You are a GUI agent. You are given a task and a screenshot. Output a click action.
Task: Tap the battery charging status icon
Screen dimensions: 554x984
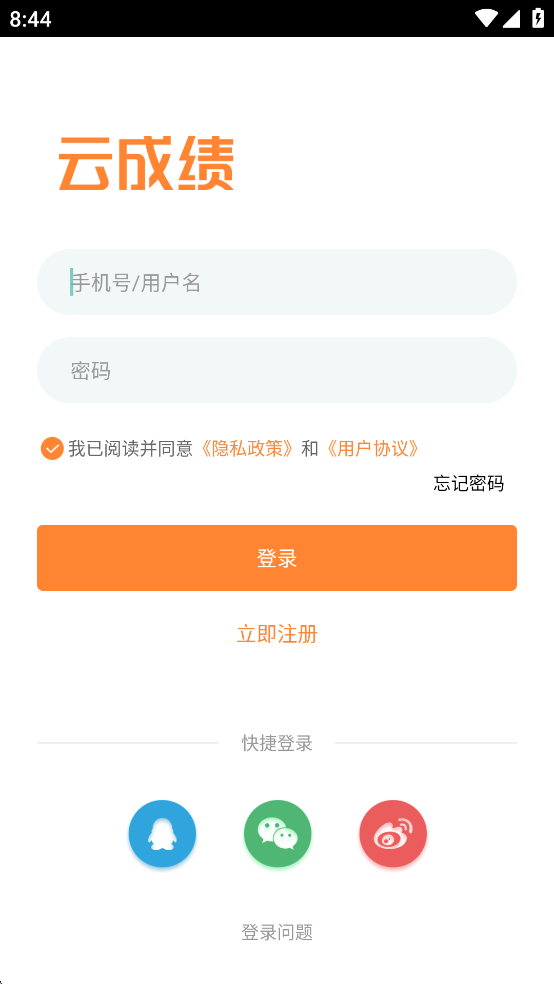[538, 18]
